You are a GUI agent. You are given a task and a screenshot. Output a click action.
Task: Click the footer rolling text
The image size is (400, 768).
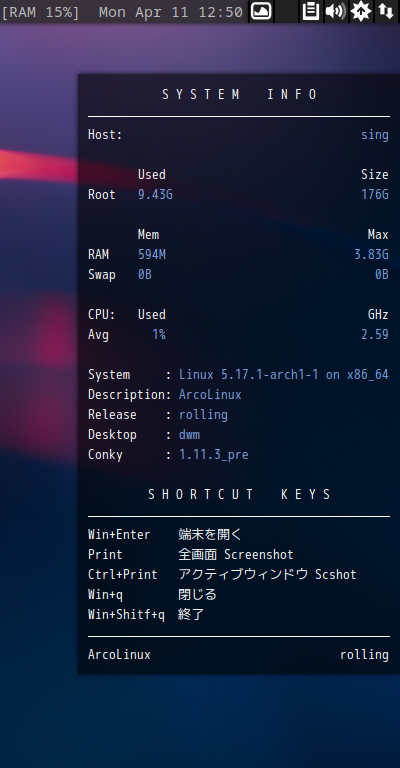coord(364,655)
